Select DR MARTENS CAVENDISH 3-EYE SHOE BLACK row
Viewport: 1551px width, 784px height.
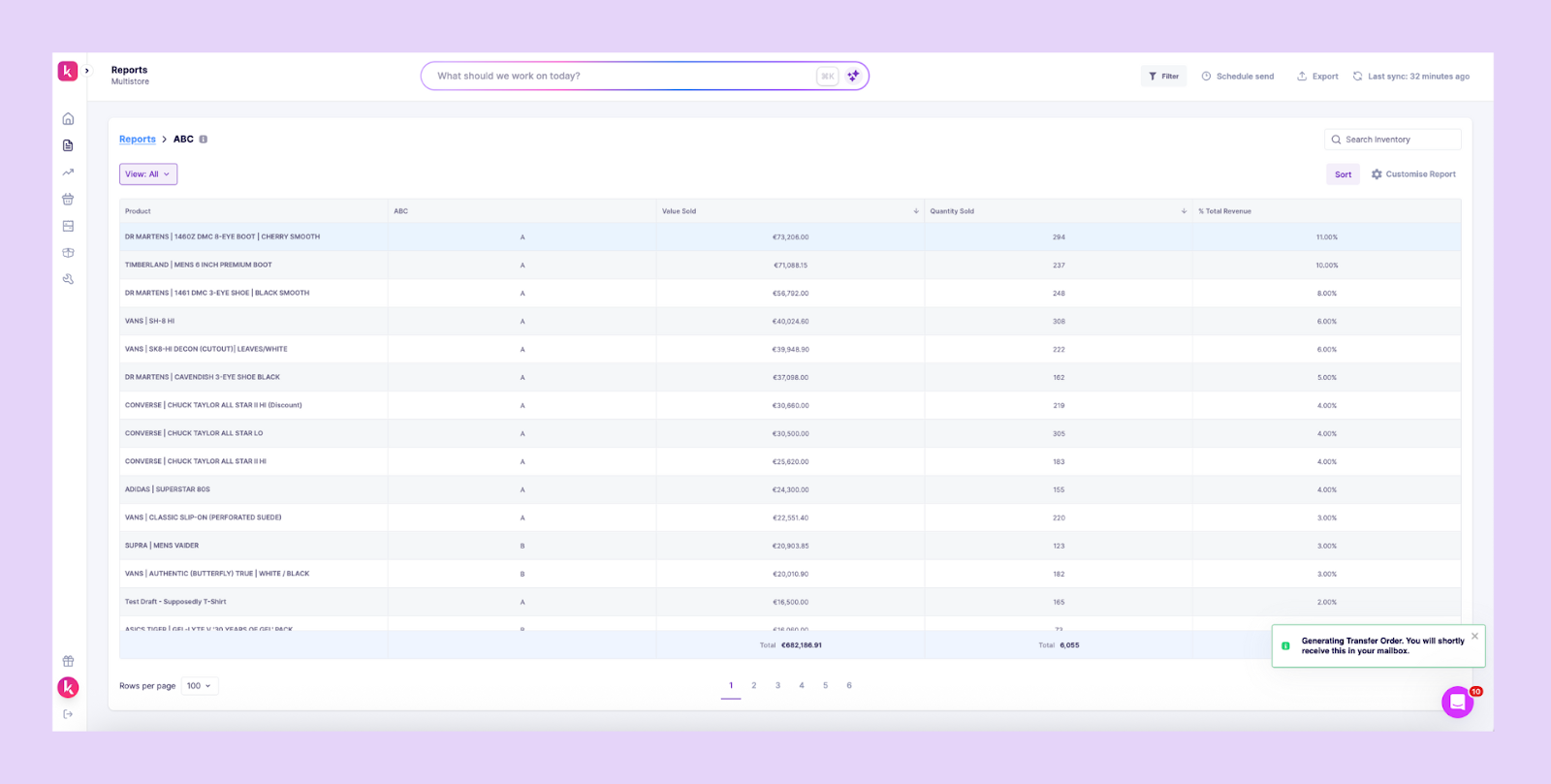(x=790, y=377)
